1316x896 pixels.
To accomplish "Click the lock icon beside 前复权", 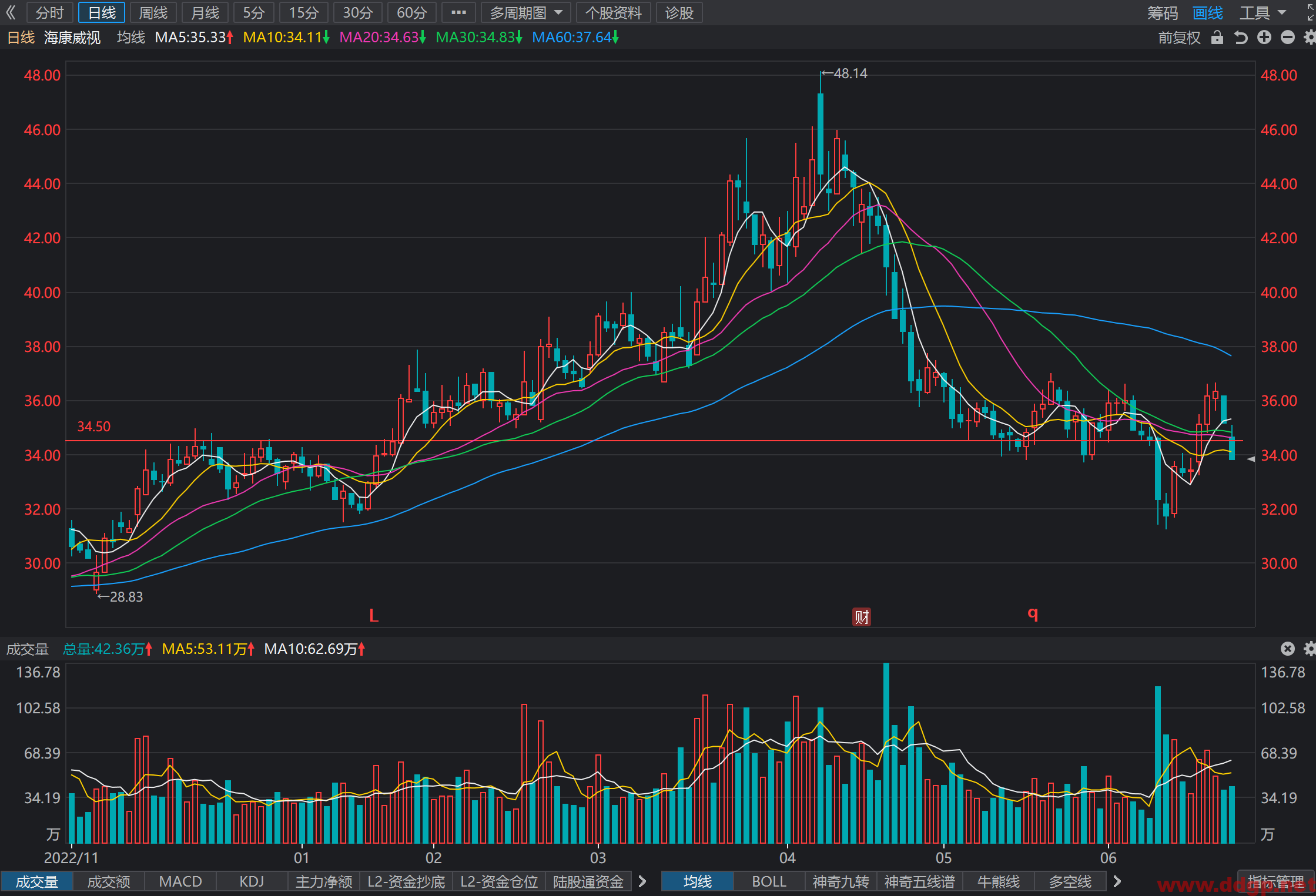I will pos(1217,38).
